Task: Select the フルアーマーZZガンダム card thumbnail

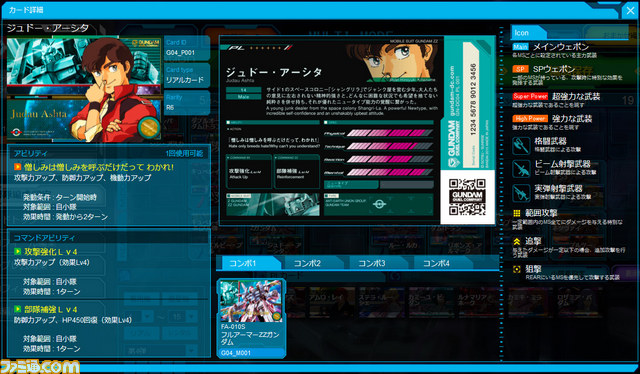Action: click(251, 318)
